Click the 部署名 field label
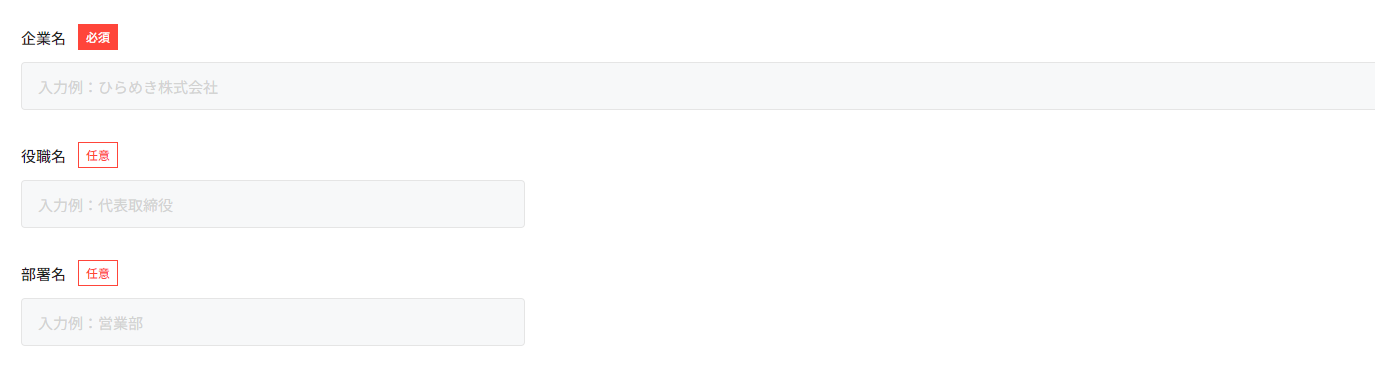This screenshot has width=1375, height=370. click(43, 274)
